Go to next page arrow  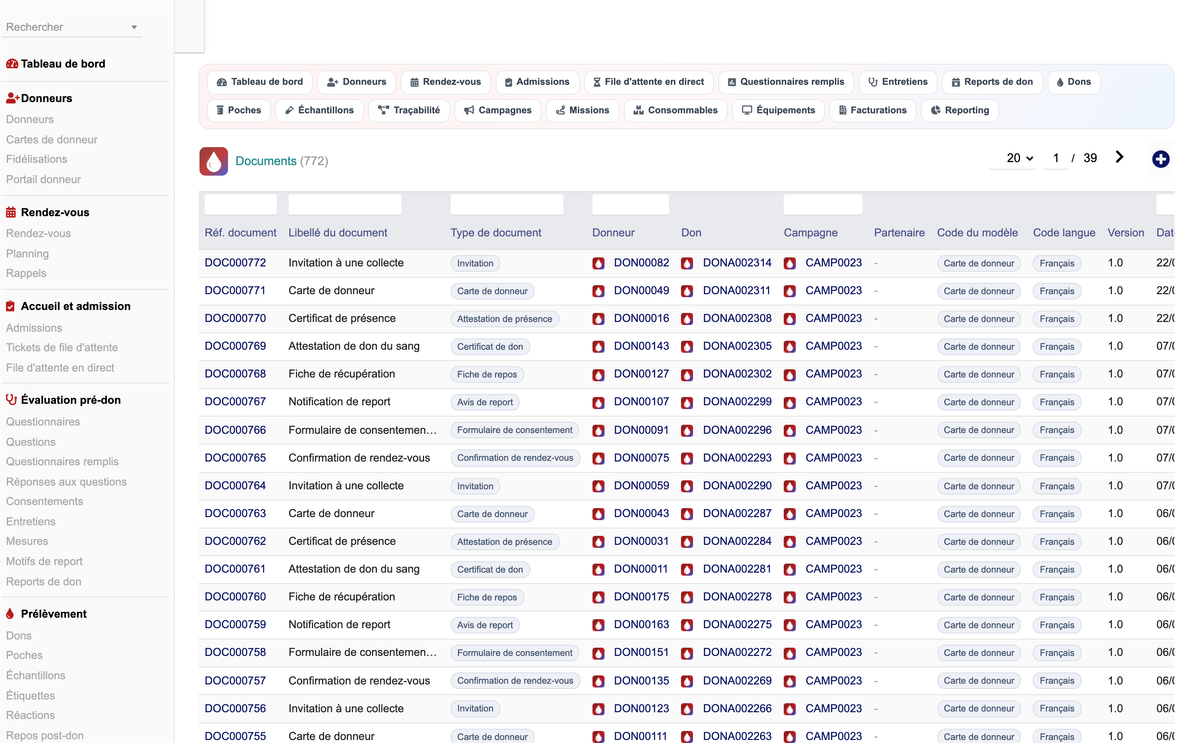pyautogui.click(x=1119, y=157)
